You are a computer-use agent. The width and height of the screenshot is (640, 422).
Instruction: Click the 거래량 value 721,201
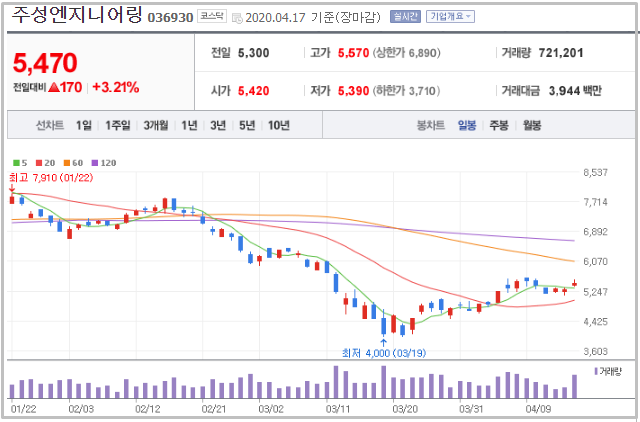561,53
